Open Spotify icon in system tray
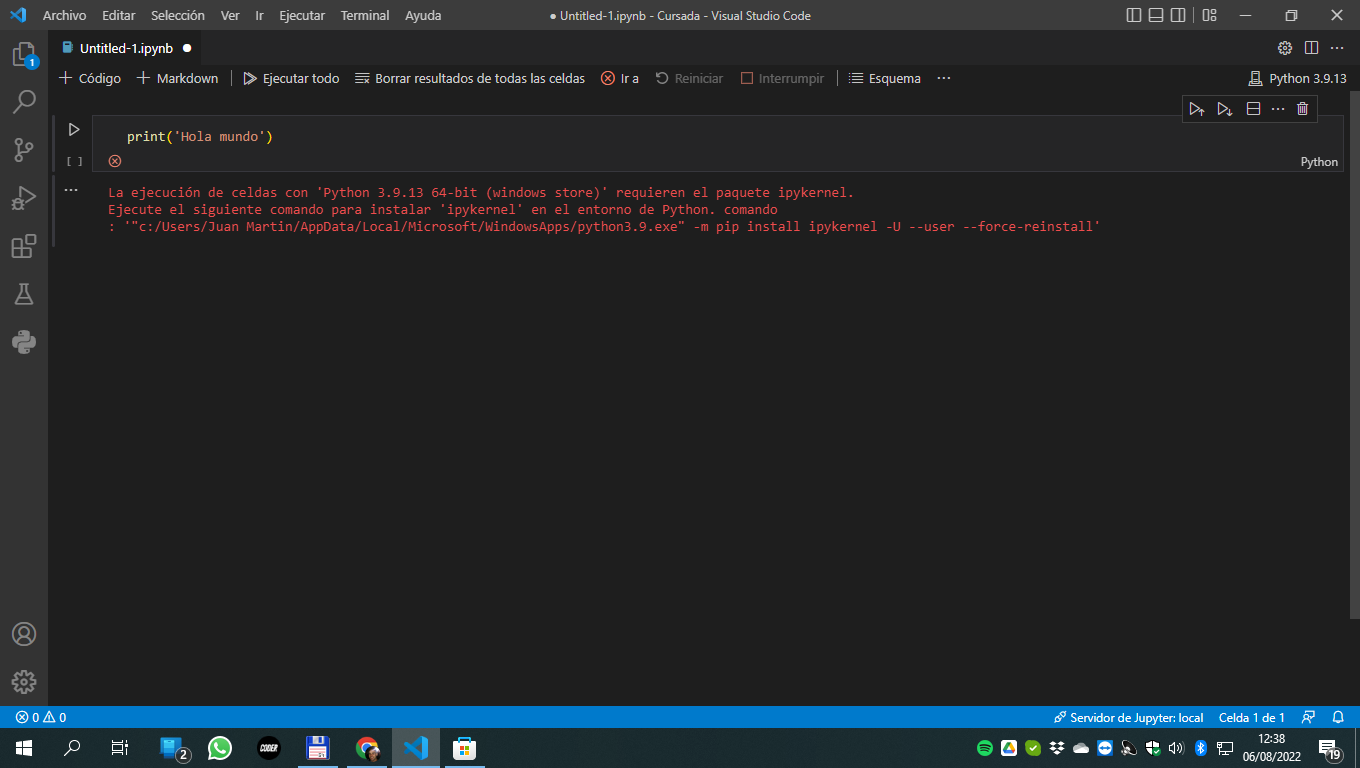Image resolution: width=1360 pixels, height=768 pixels. [984, 748]
